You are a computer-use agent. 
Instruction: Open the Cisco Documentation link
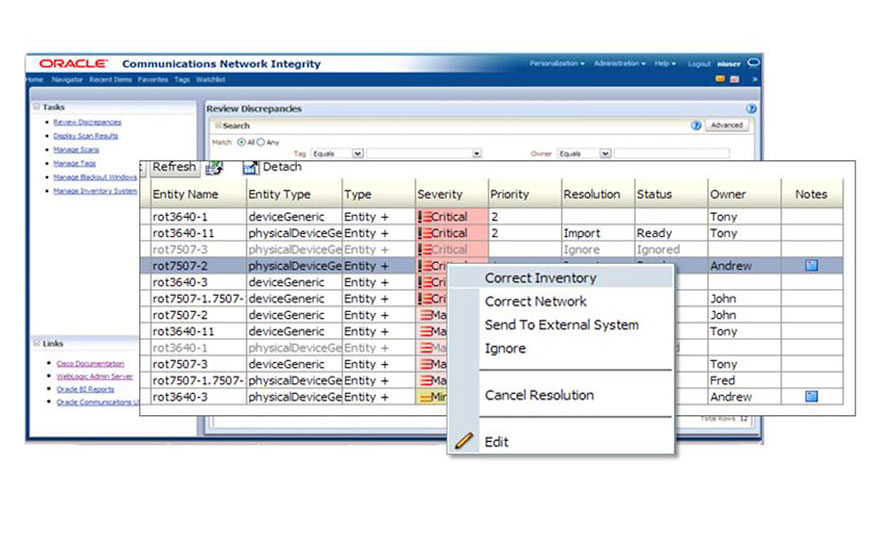90,364
